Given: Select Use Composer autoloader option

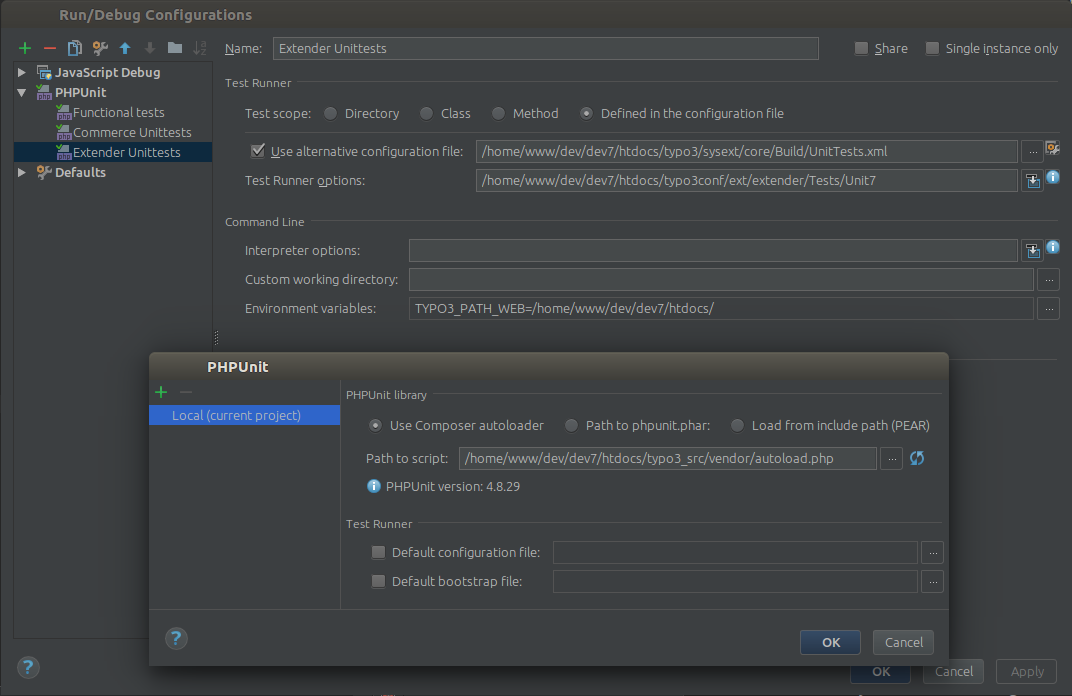Looking at the screenshot, I should 375,425.
